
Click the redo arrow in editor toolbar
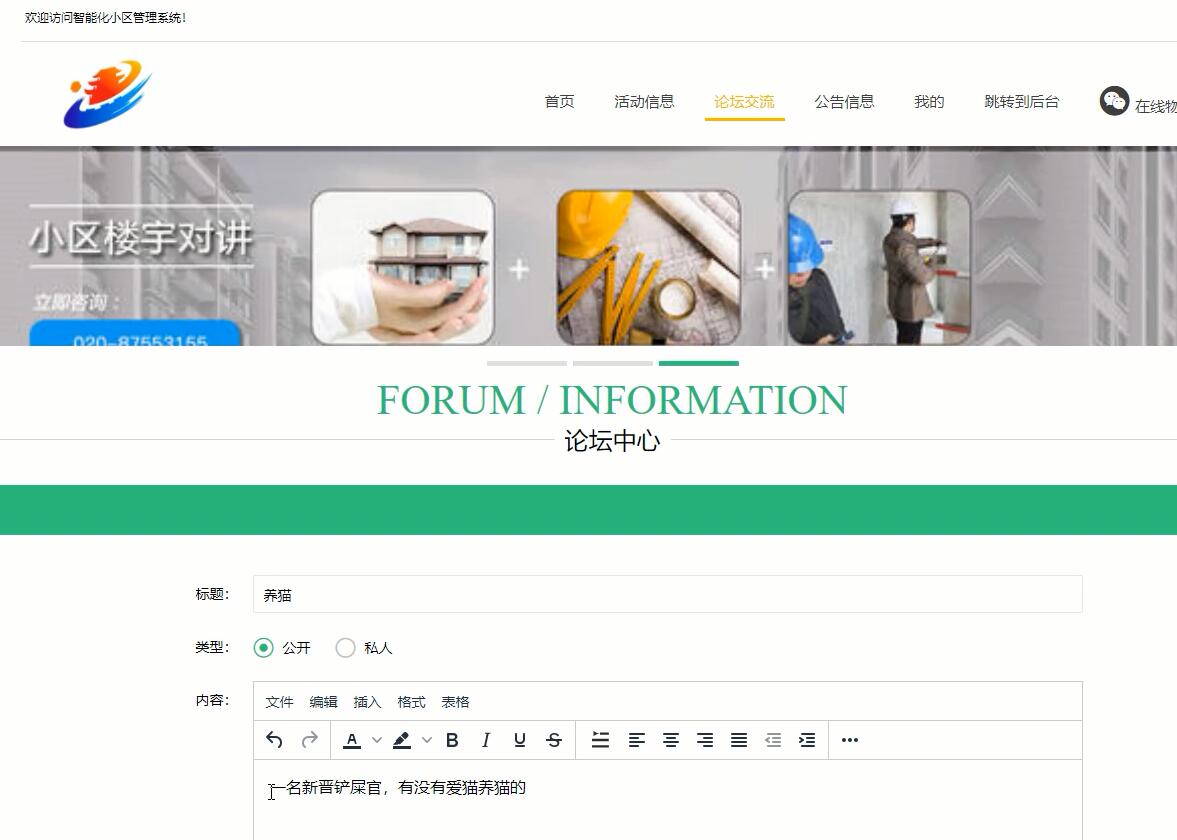pos(309,740)
